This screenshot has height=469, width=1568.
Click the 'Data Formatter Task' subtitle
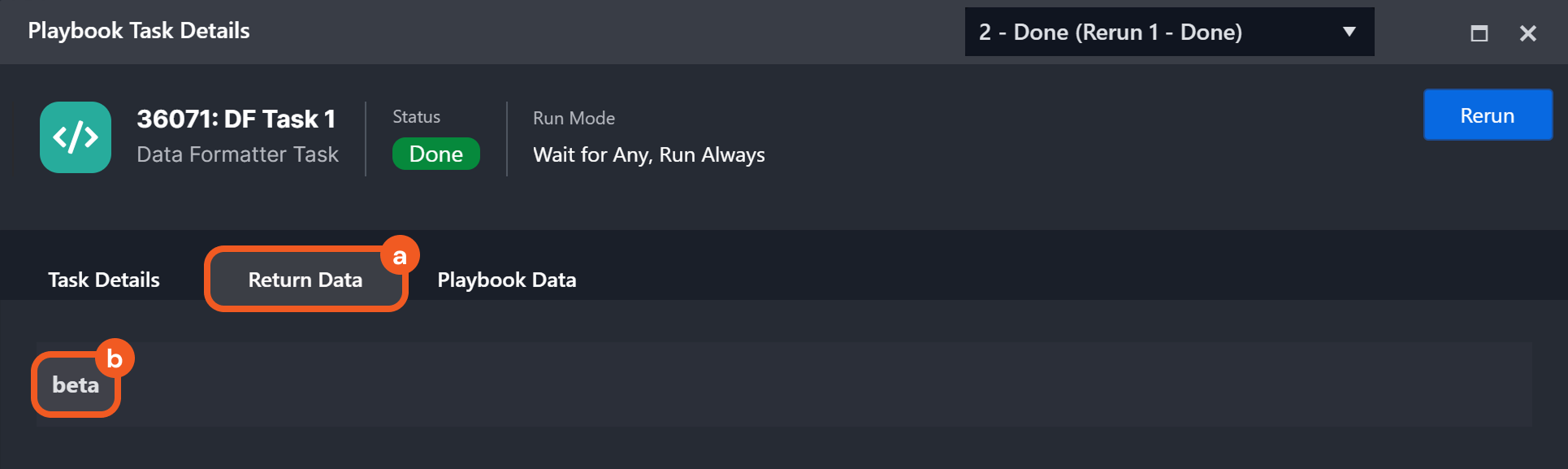click(x=237, y=154)
